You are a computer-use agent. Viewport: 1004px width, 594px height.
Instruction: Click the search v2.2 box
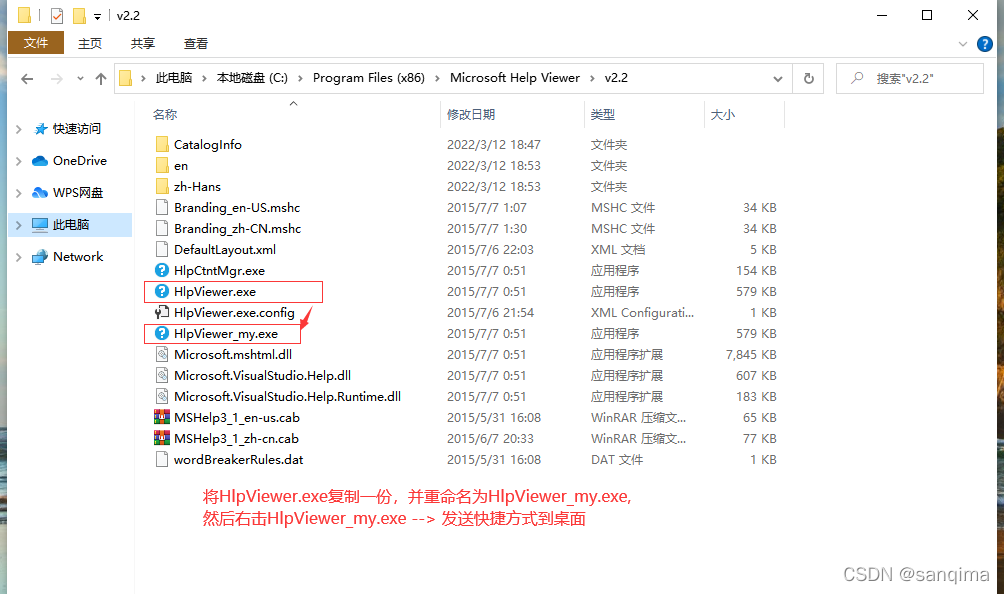click(x=910, y=79)
